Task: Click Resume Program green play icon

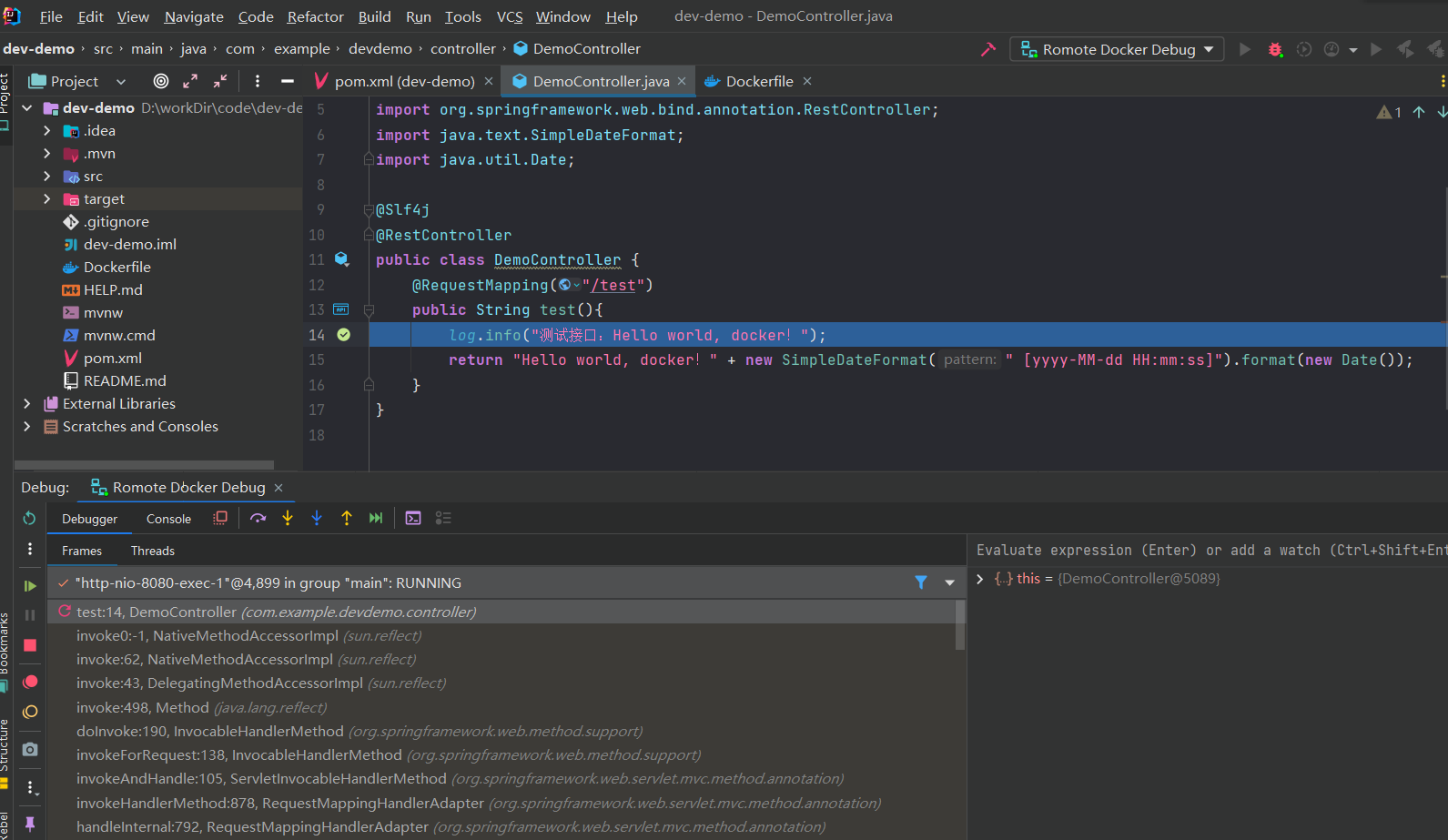Action: tap(30, 586)
